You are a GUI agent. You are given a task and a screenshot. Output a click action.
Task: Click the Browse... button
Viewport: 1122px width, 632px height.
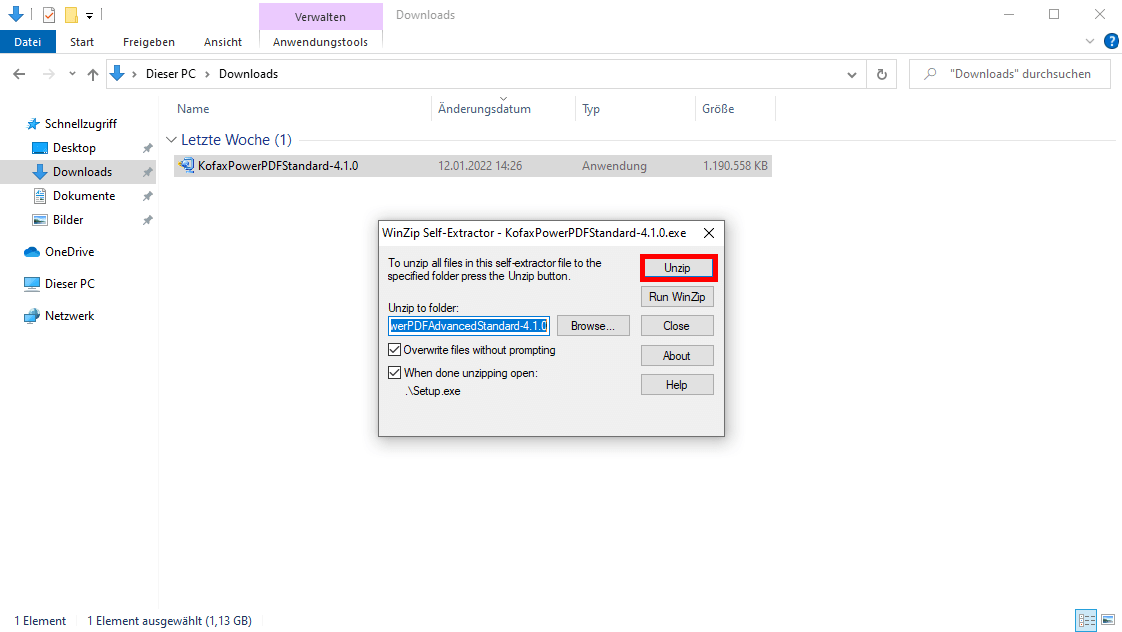(593, 326)
